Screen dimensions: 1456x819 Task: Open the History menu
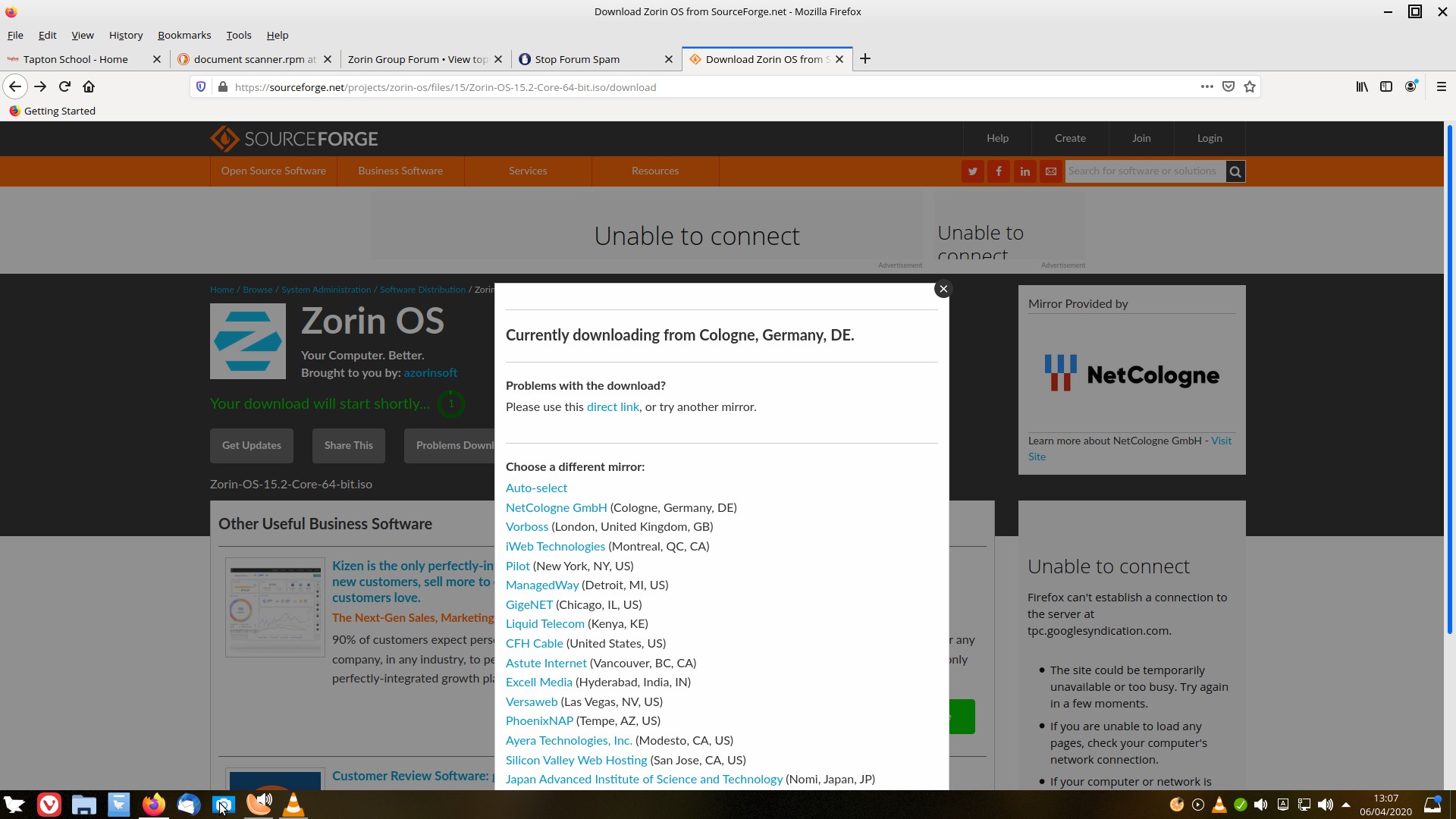pyautogui.click(x=126, y=35)
